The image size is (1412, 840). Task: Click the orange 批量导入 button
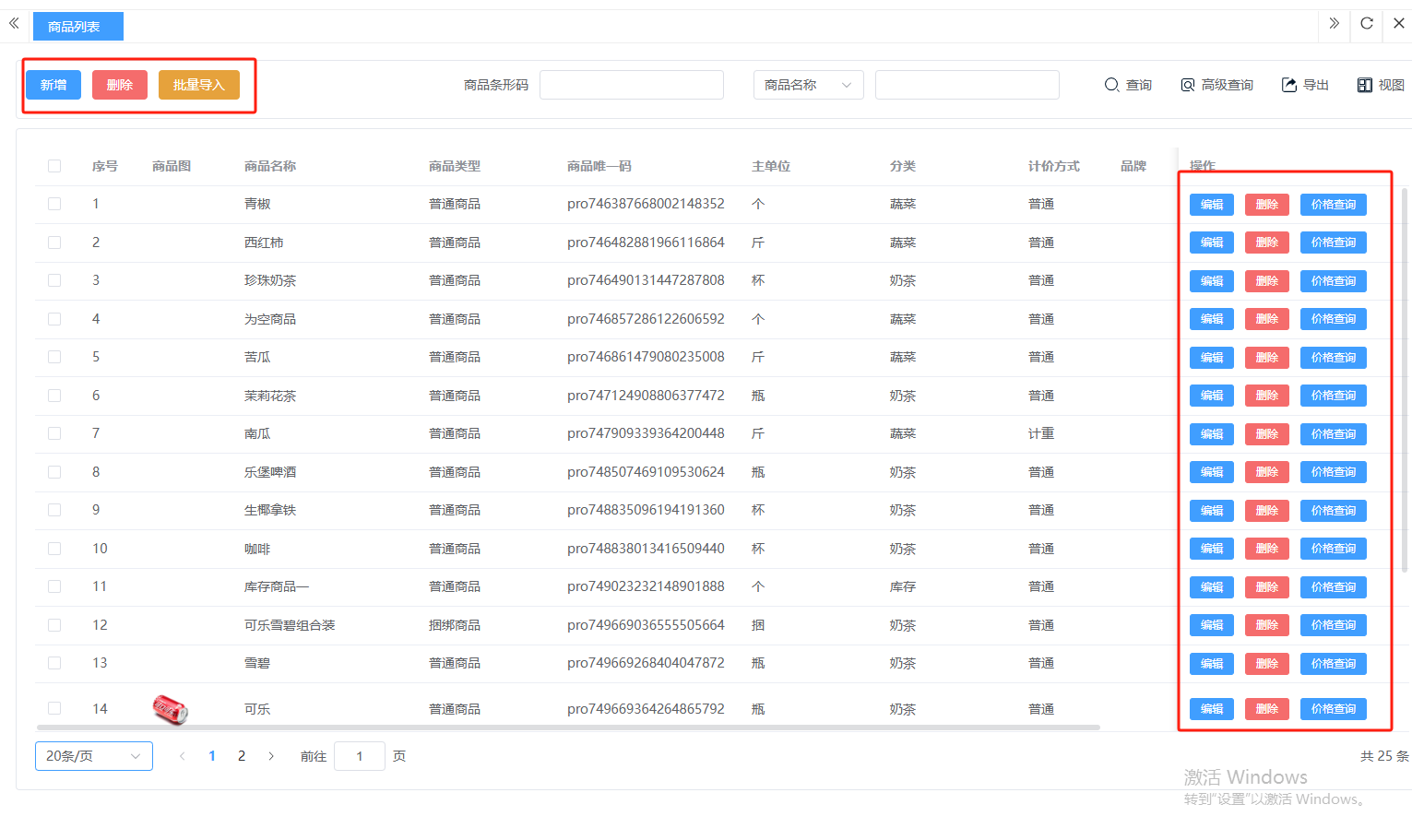(x=198, y=85)
